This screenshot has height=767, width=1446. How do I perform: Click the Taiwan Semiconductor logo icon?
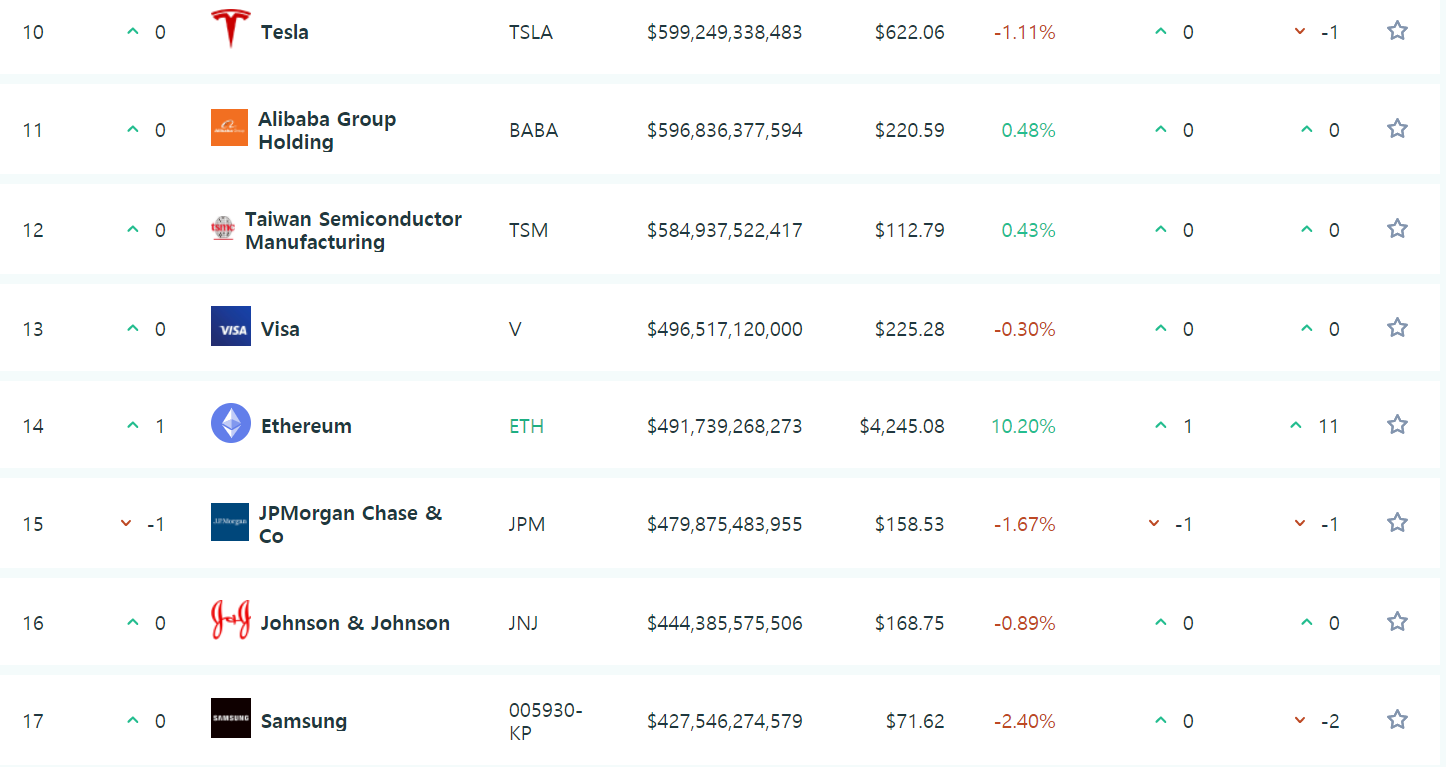coord(223,228)
